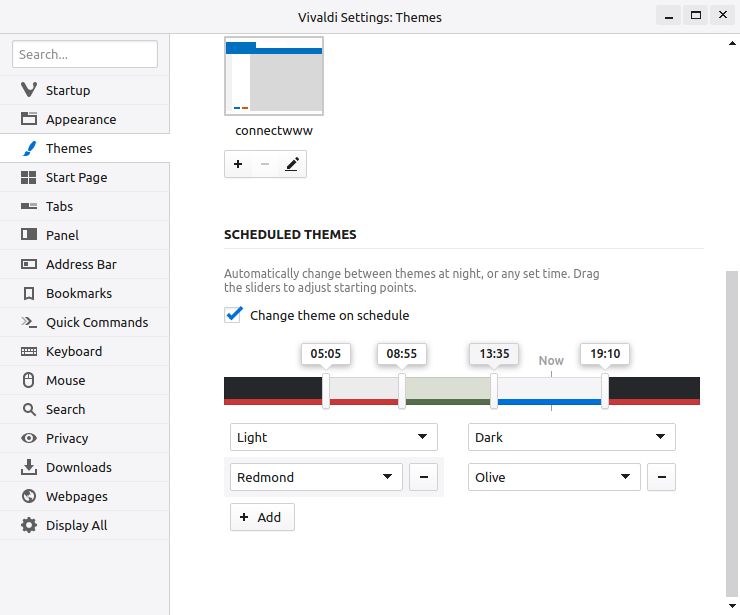This screenshot has height=615, width=740.
Task: Open the Dark theme dropdown
Action: click(x=572, y=437)
